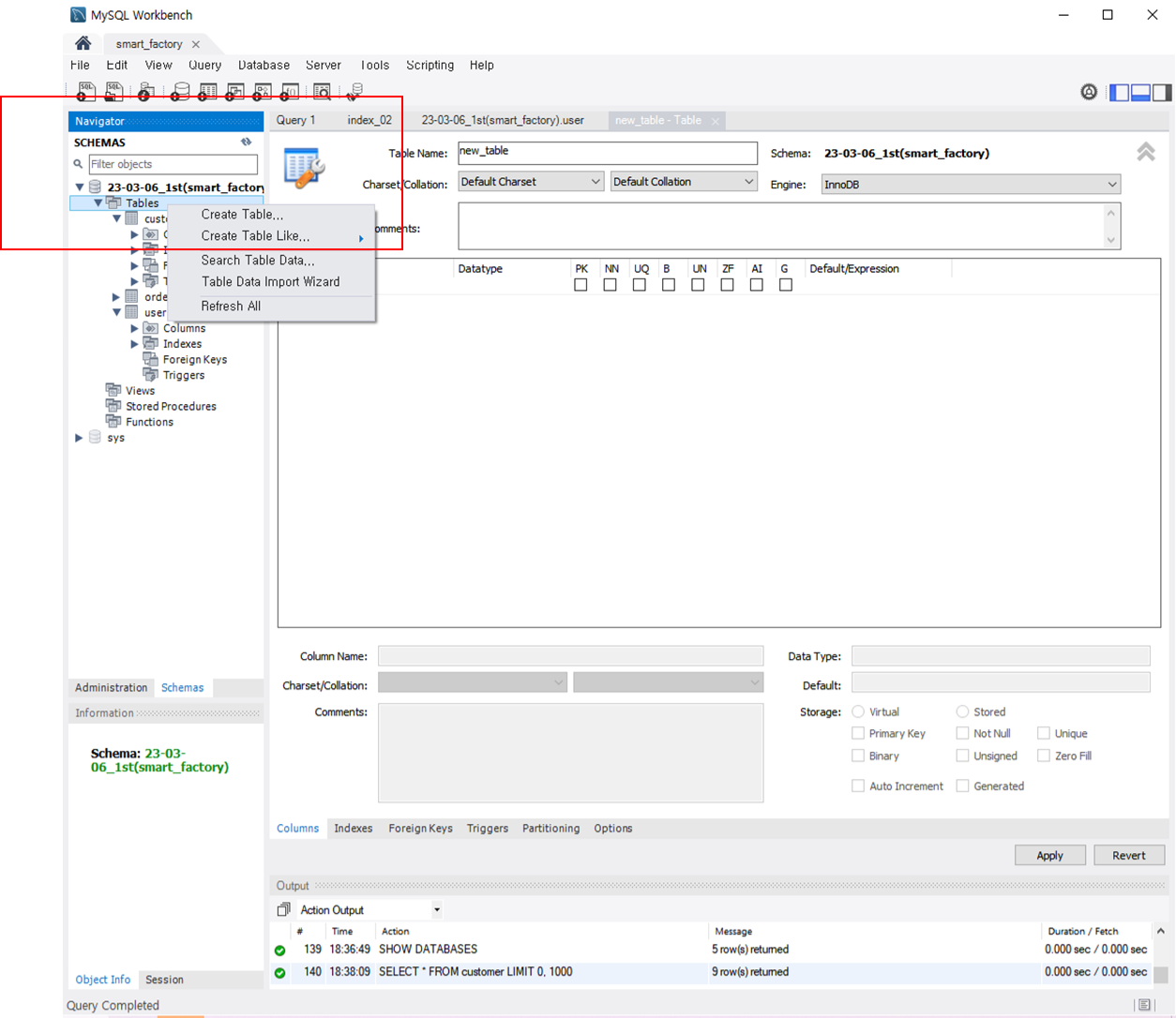This screenshot has height=1018, width=1176.
Task: Open the preferences gear icon
Action: 1089,92
